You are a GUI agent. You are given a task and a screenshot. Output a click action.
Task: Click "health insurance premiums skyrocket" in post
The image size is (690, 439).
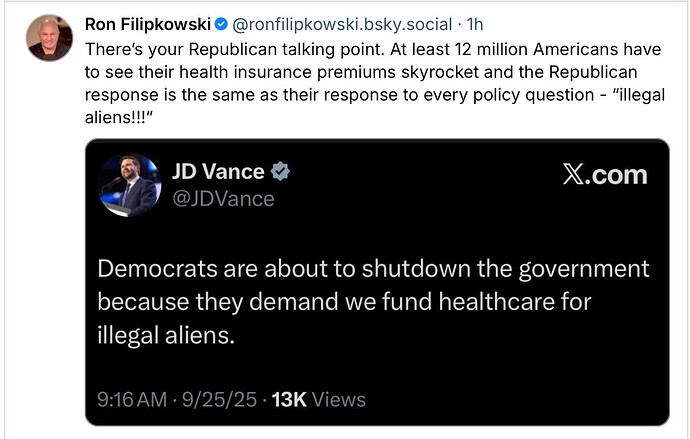[268, 70]
